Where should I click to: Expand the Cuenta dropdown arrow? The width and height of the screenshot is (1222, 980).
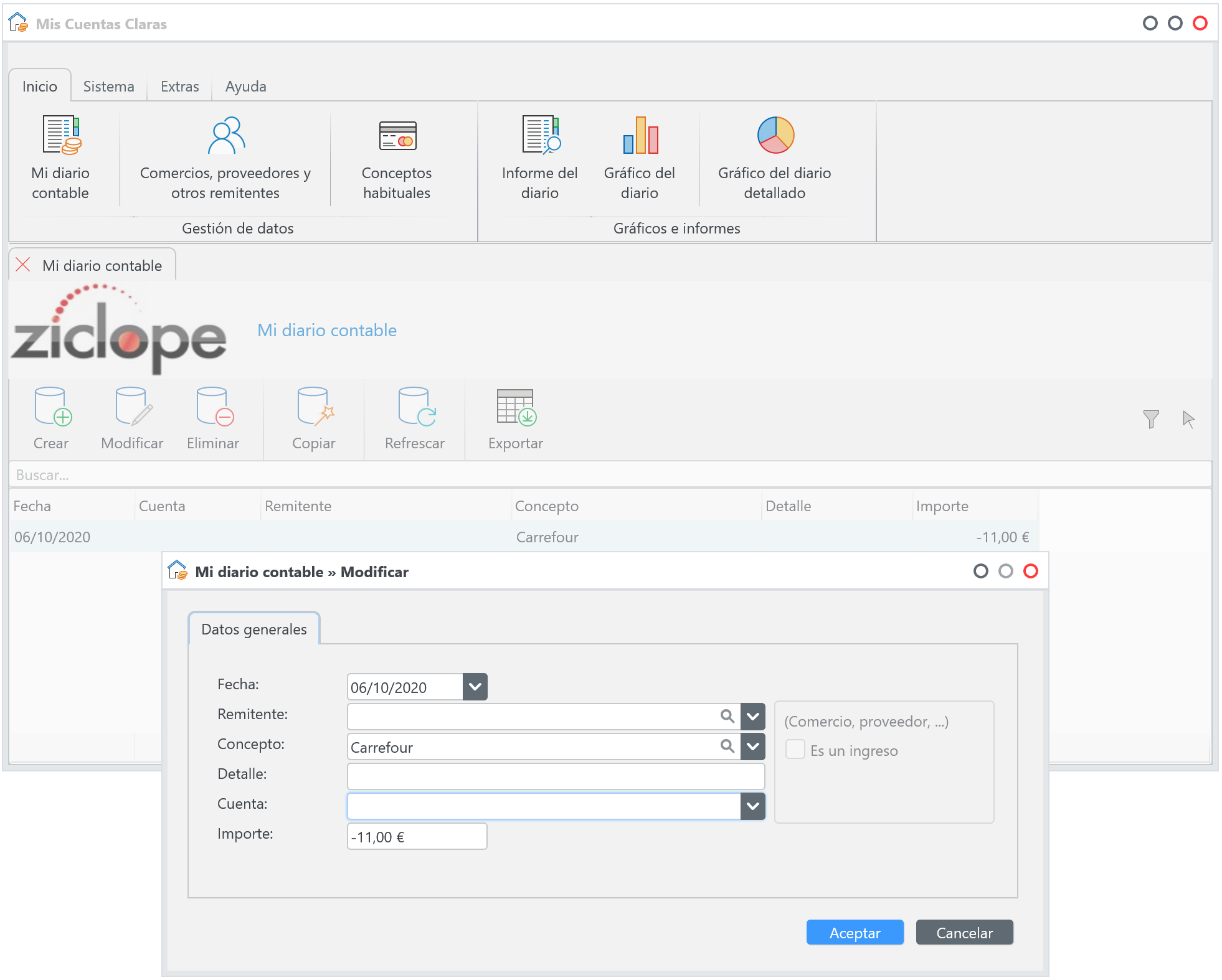752,806
